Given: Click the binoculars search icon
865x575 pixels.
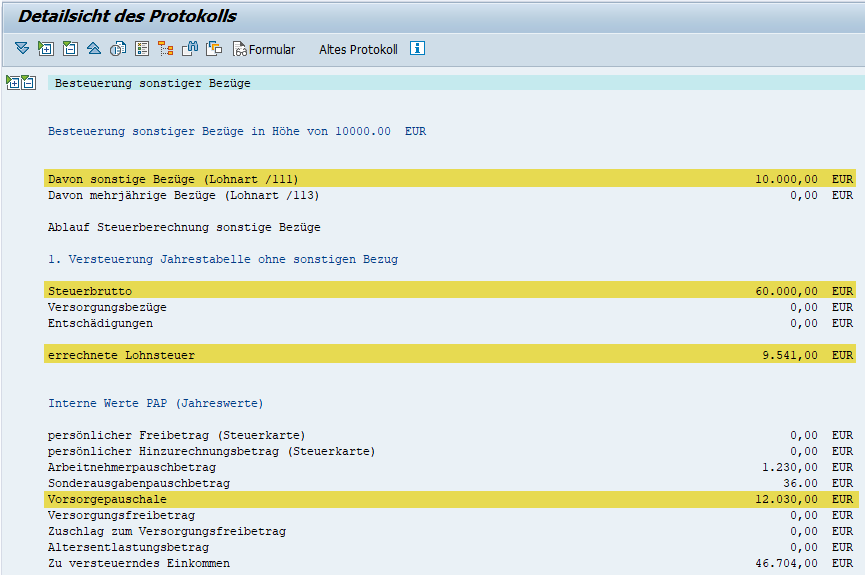Looking at the screenshot, I should 190,49.
